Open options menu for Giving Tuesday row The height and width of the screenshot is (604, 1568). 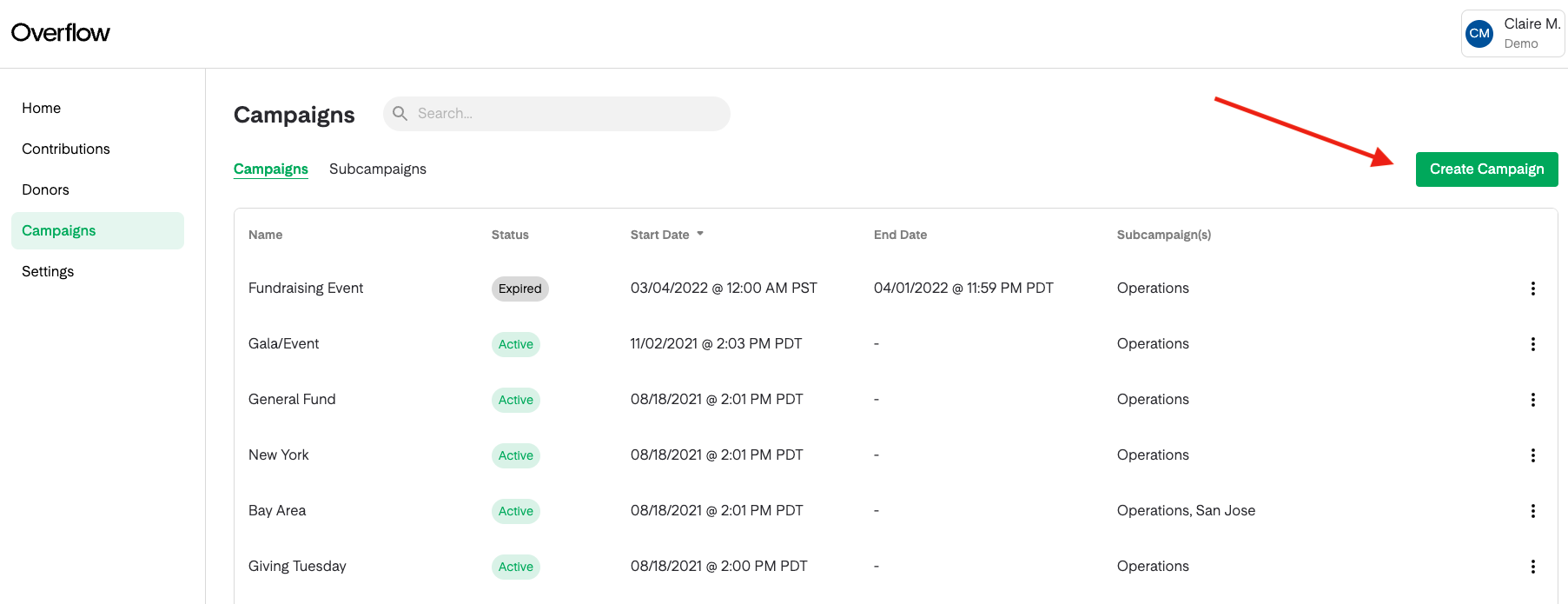pyautogui.click(x=1532, y=567)
